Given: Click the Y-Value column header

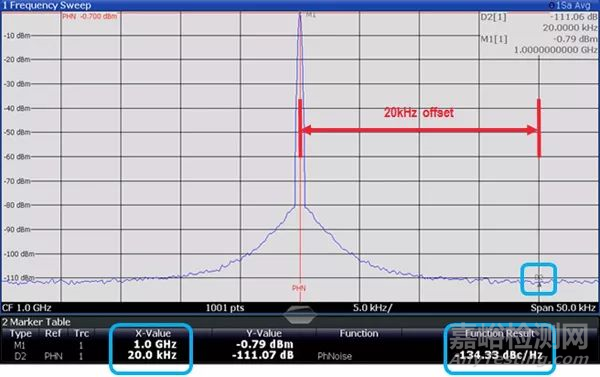Looking at the screenshot, I should [x=264, y=333].
